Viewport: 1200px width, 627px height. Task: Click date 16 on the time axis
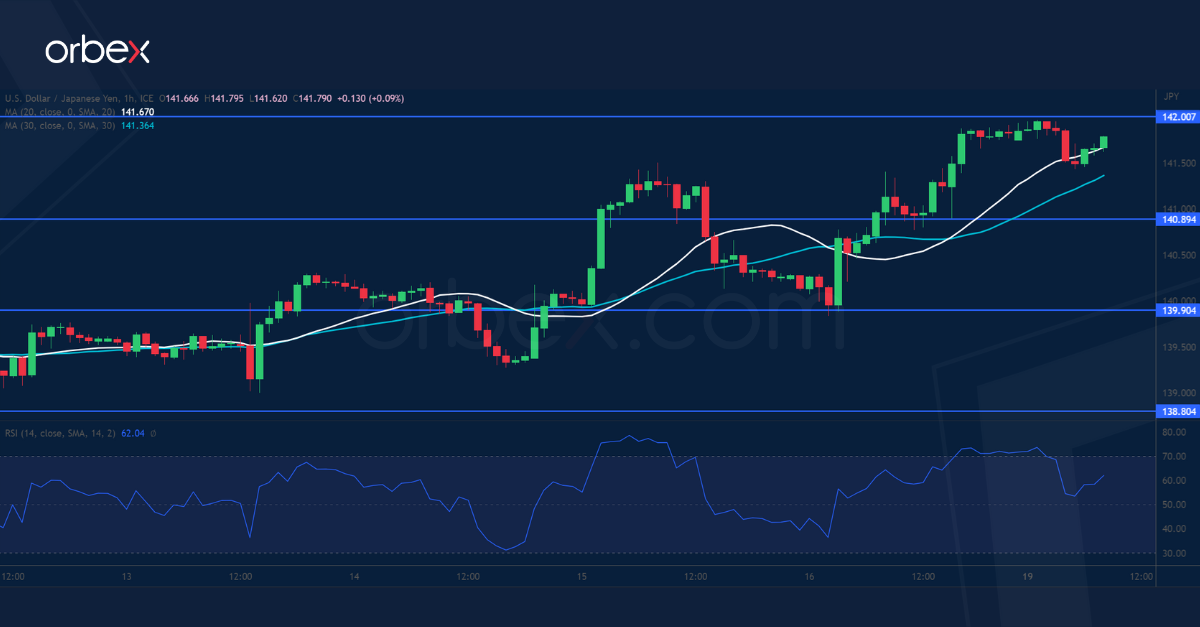click(809, 577)
